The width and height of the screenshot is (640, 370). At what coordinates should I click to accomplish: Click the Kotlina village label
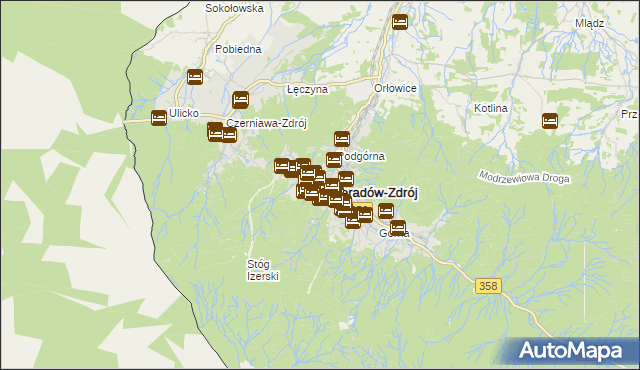pos(491,108)
